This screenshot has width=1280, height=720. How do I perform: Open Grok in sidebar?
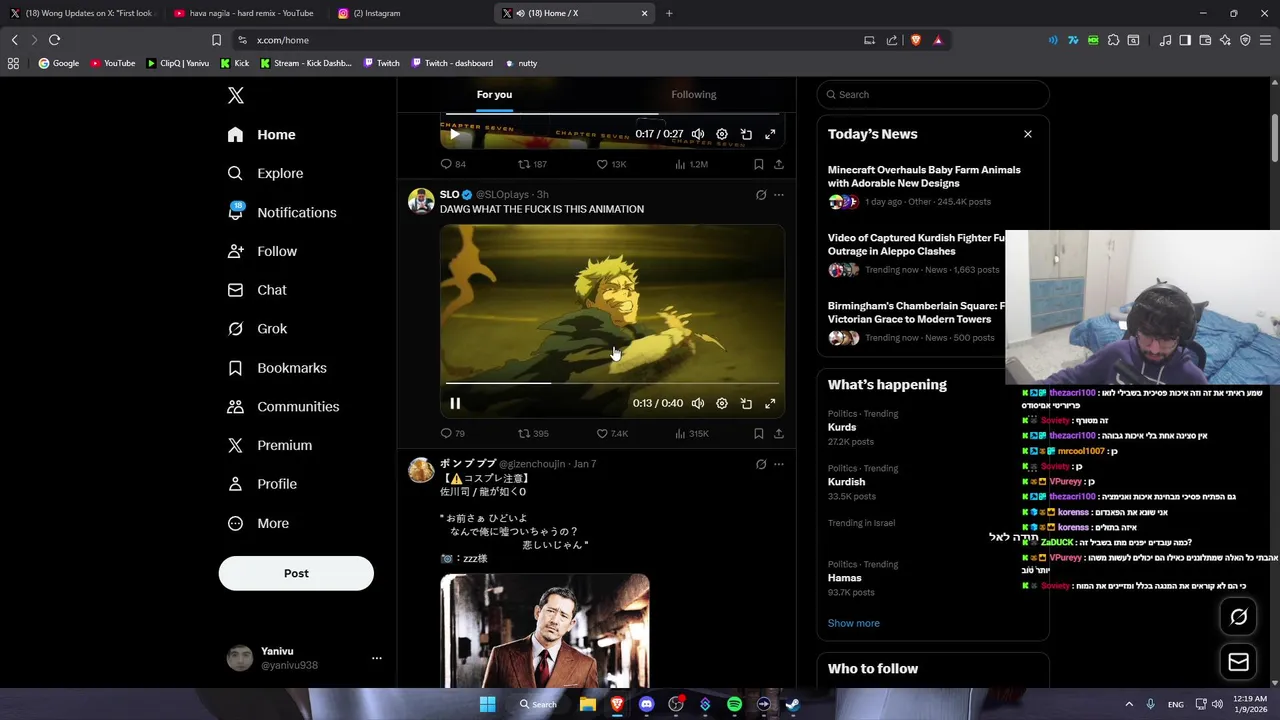257,329
